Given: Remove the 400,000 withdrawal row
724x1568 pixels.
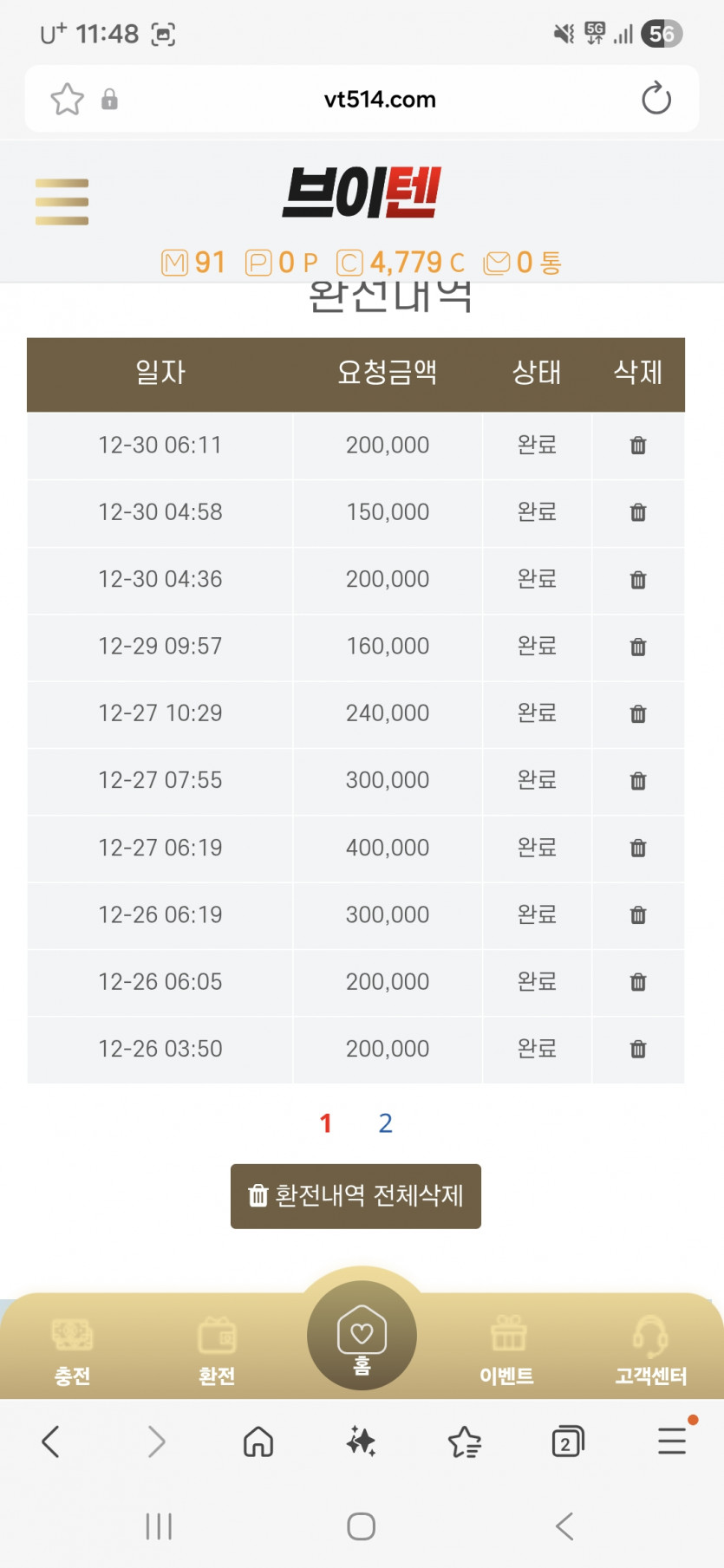Looking at the screenshot, I should (x=638, y=848).
